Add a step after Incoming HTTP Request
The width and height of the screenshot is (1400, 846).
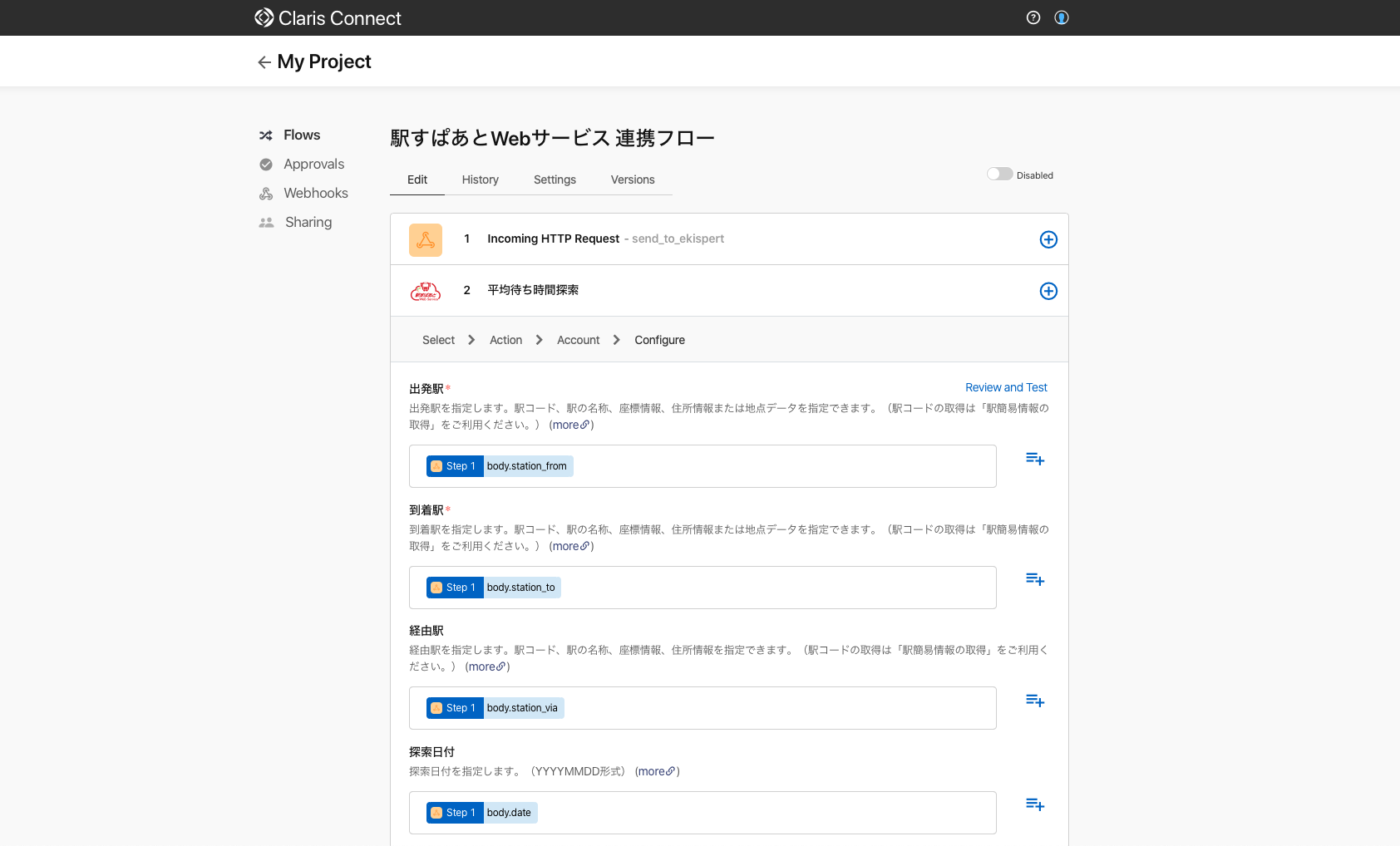pos(1048,239)
